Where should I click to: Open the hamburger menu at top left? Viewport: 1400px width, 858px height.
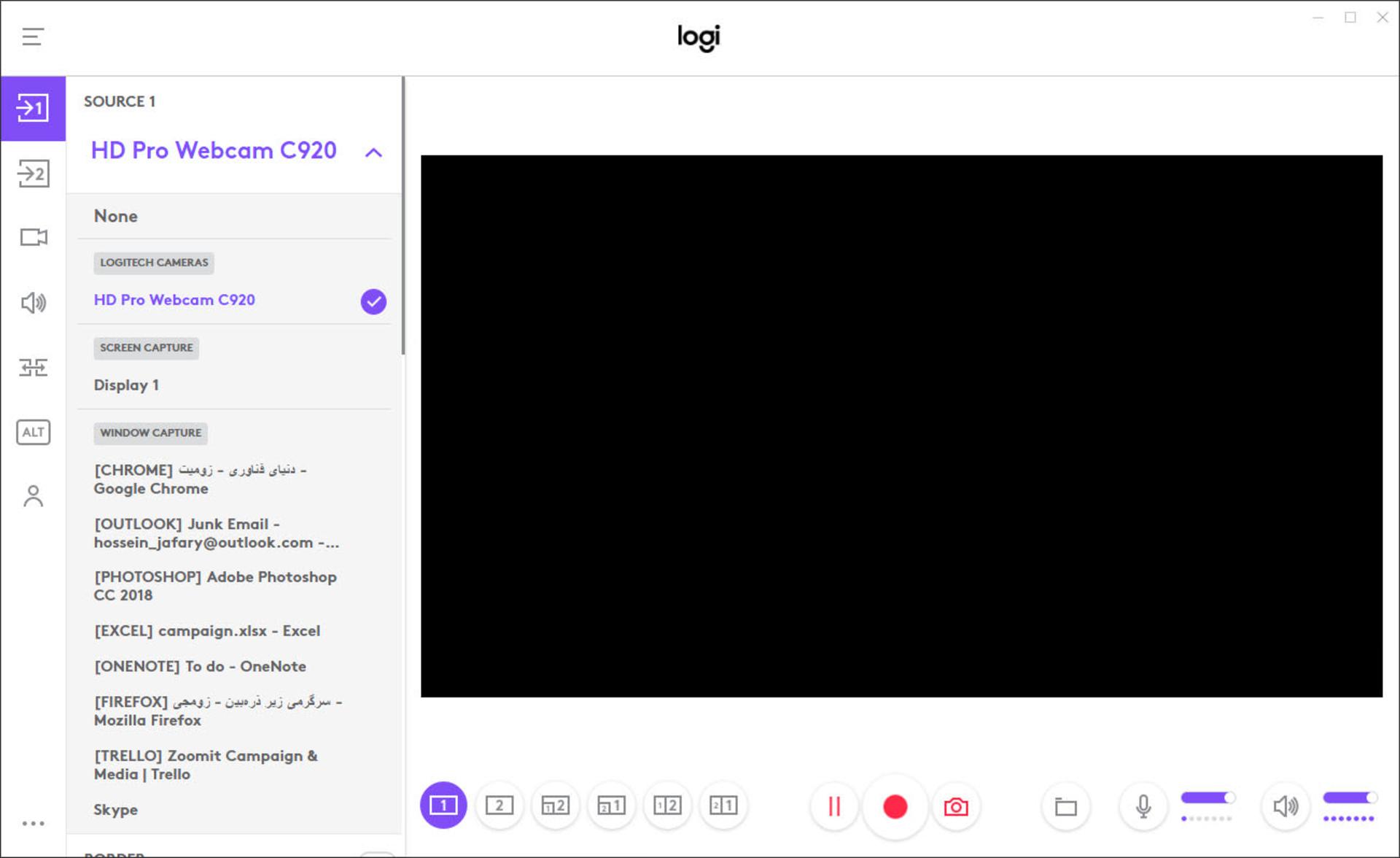[x=33, y=36]
